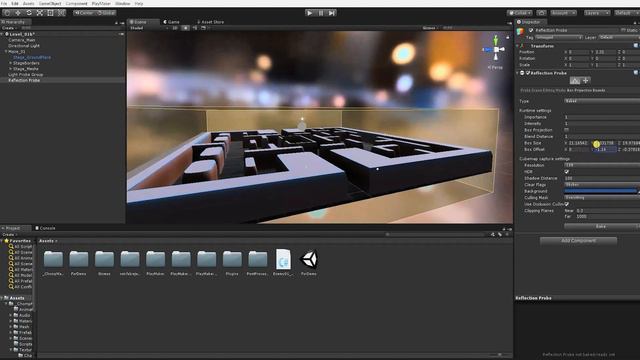Select Camera_Main in Hierarchy
Image resolution: width=640 pixels, height=360 pixels.
pyautogui.click(x=22, y=40)
